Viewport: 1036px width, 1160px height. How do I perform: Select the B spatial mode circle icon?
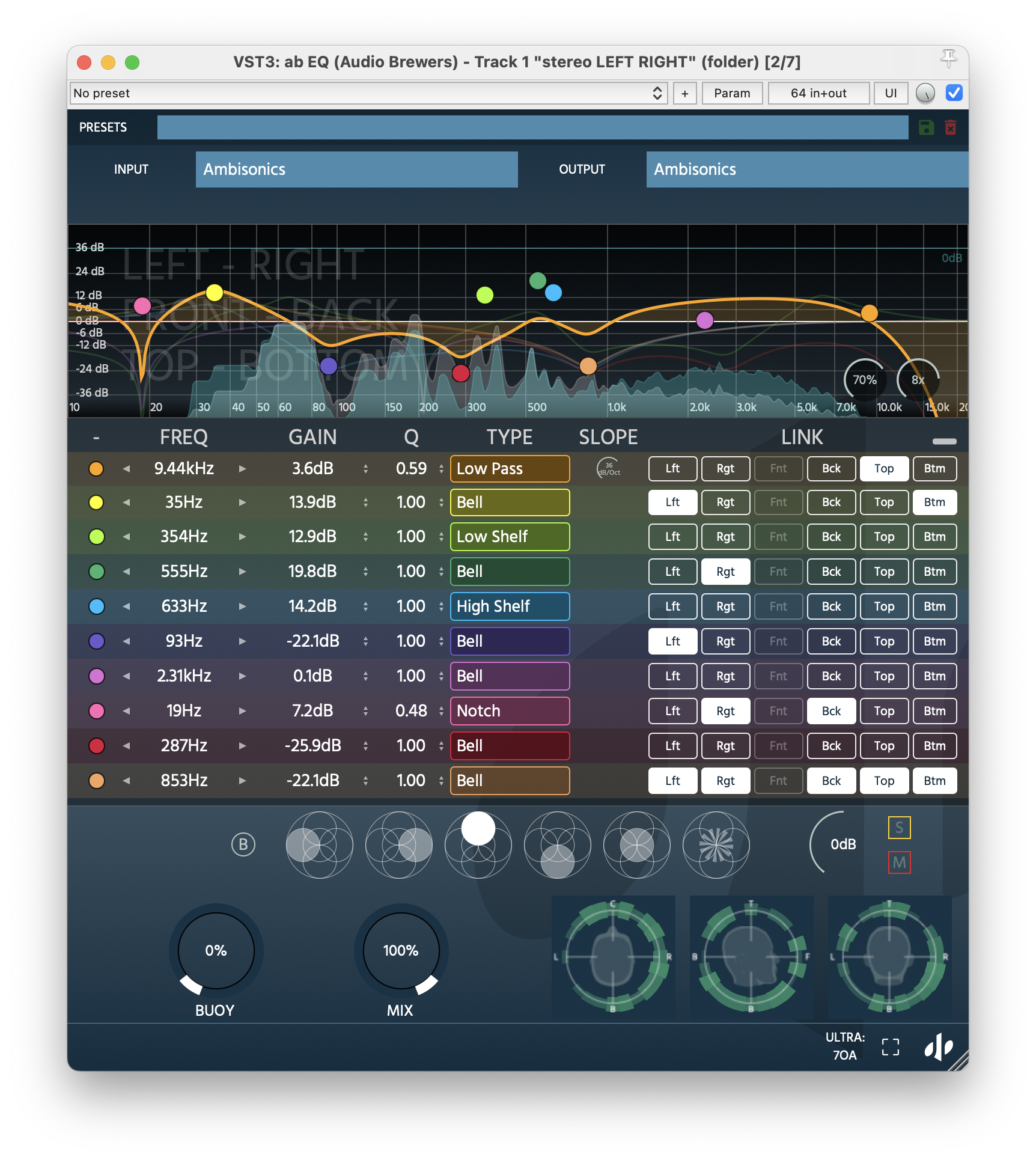click(243, 844)
